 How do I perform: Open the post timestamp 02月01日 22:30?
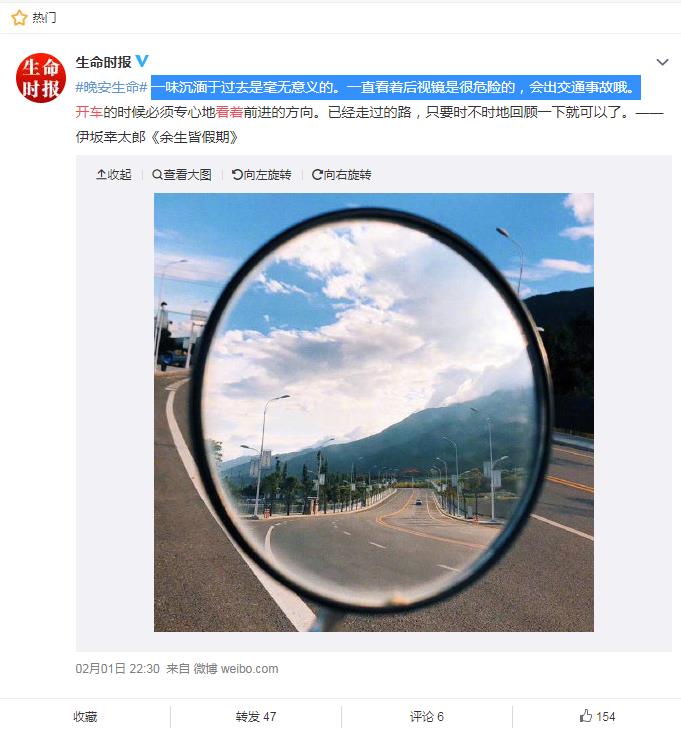[118, 668]
